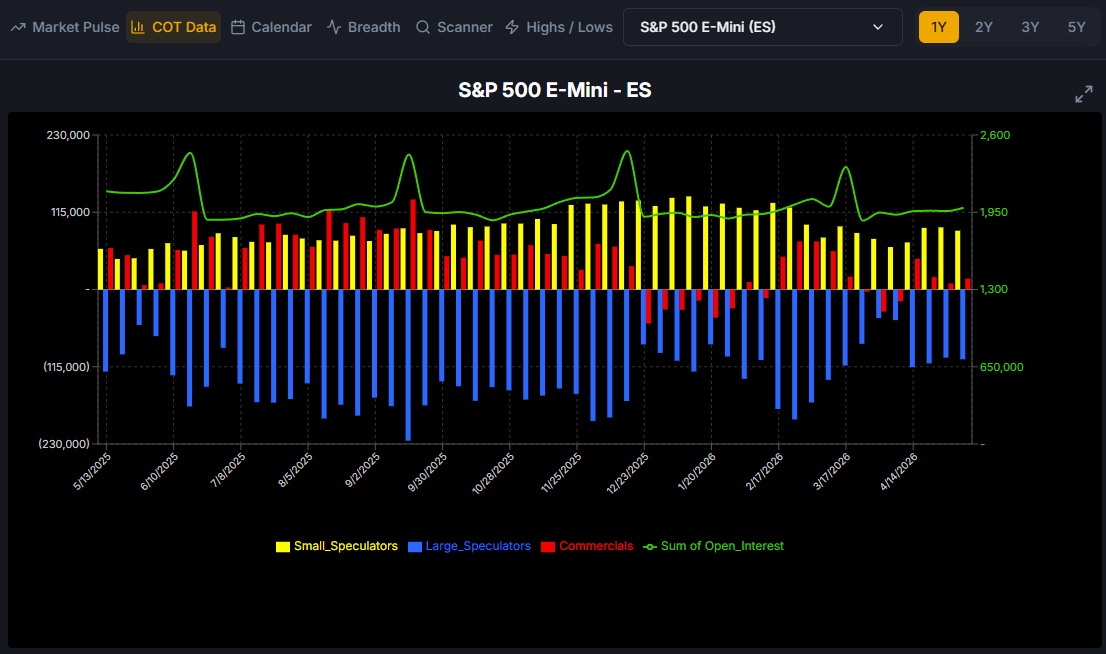Toggle Large_Speculators series in legend
This screenshot has width=1106, height=654.
pyautogui.click(x=470, y=546)
